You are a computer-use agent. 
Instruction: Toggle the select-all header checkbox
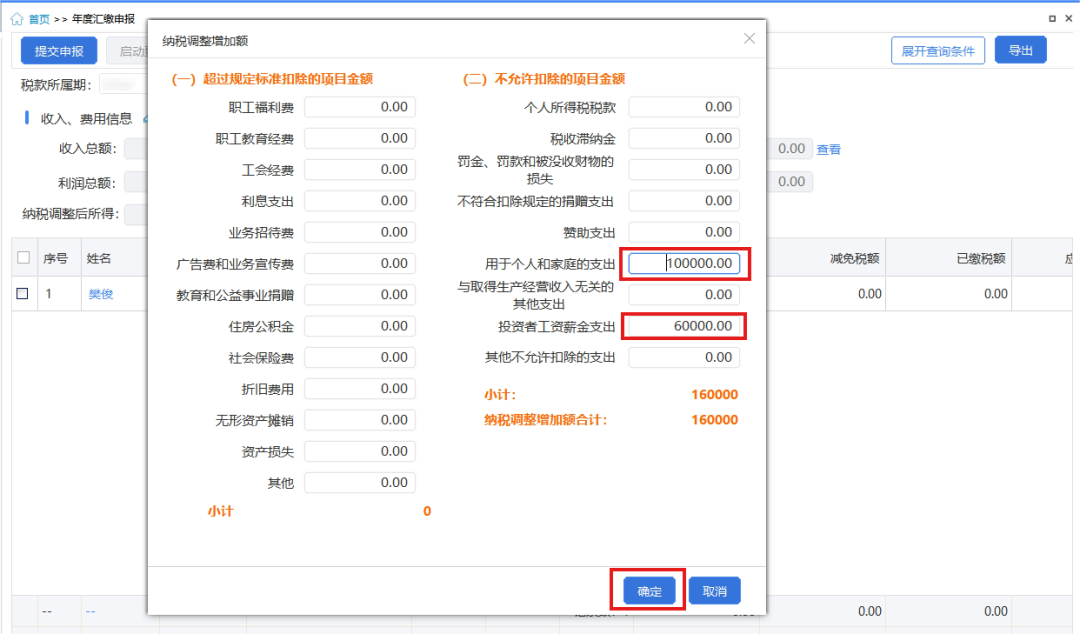(x=23, y=258)
